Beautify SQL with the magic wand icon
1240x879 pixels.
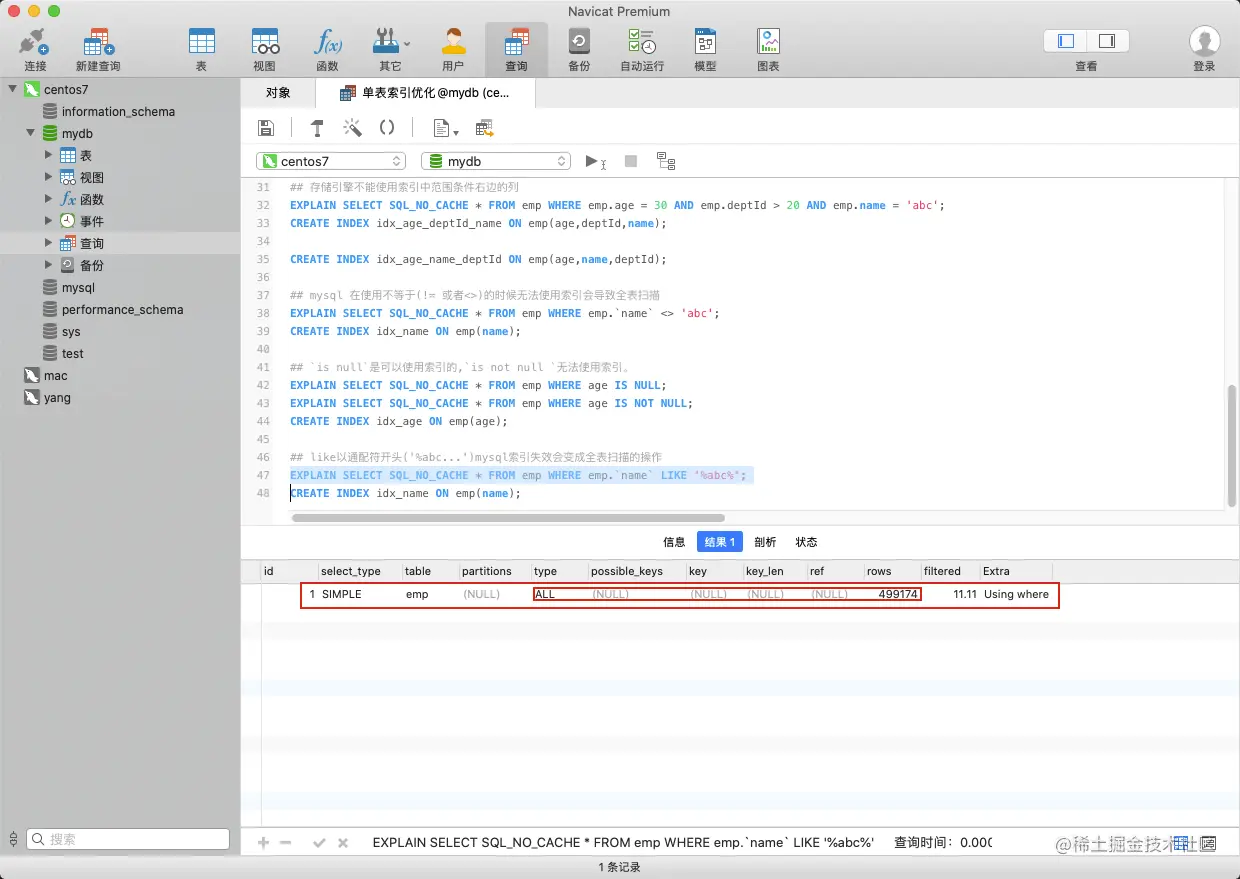352,128
